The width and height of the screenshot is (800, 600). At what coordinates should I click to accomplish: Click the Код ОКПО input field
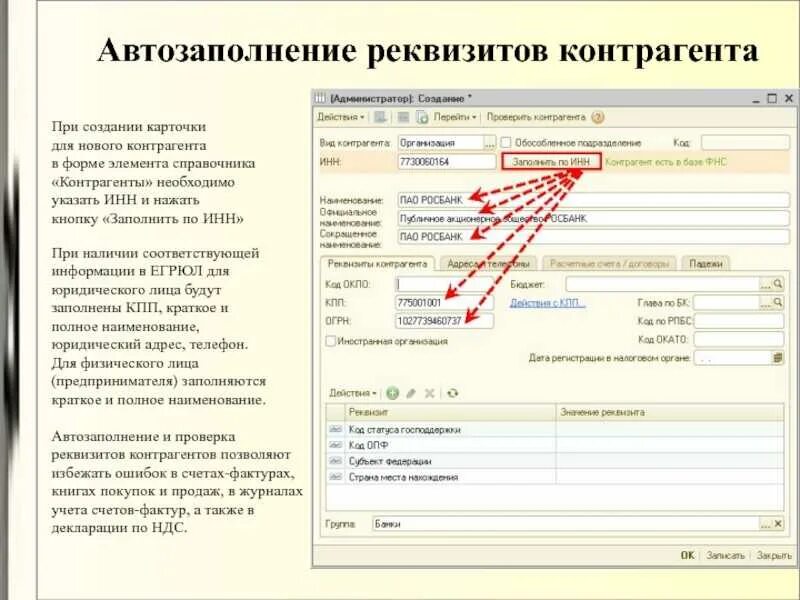[x=444, y=284]
